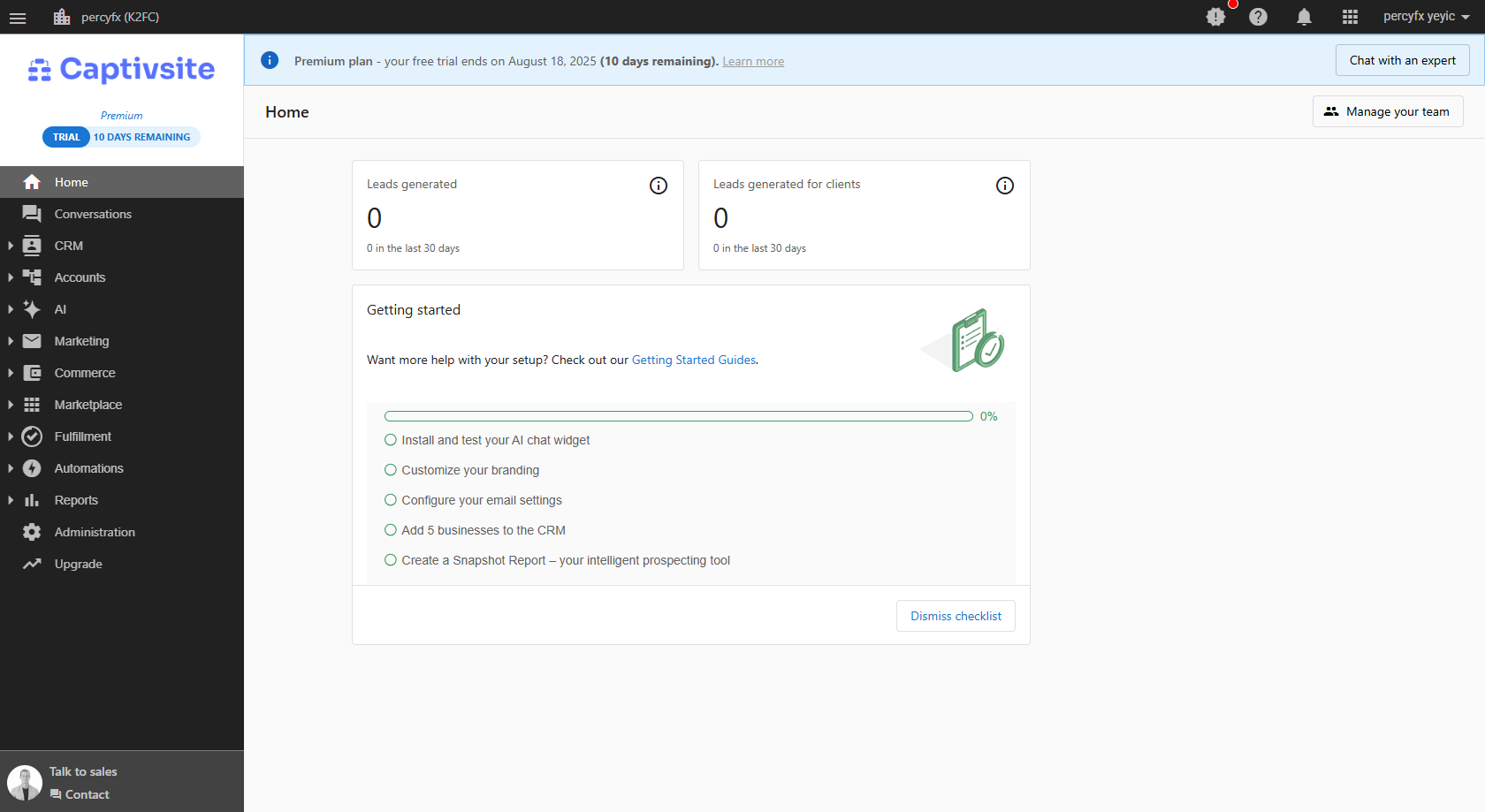
Task: Open Administration in the sidebar
Action: click(122, 532)
